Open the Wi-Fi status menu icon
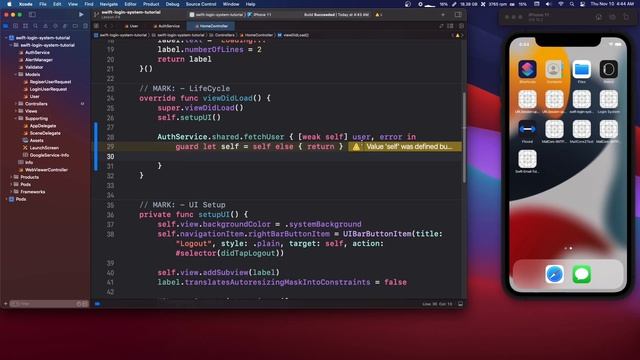This screenshot has height=360, width=640. tap(561, 4)
